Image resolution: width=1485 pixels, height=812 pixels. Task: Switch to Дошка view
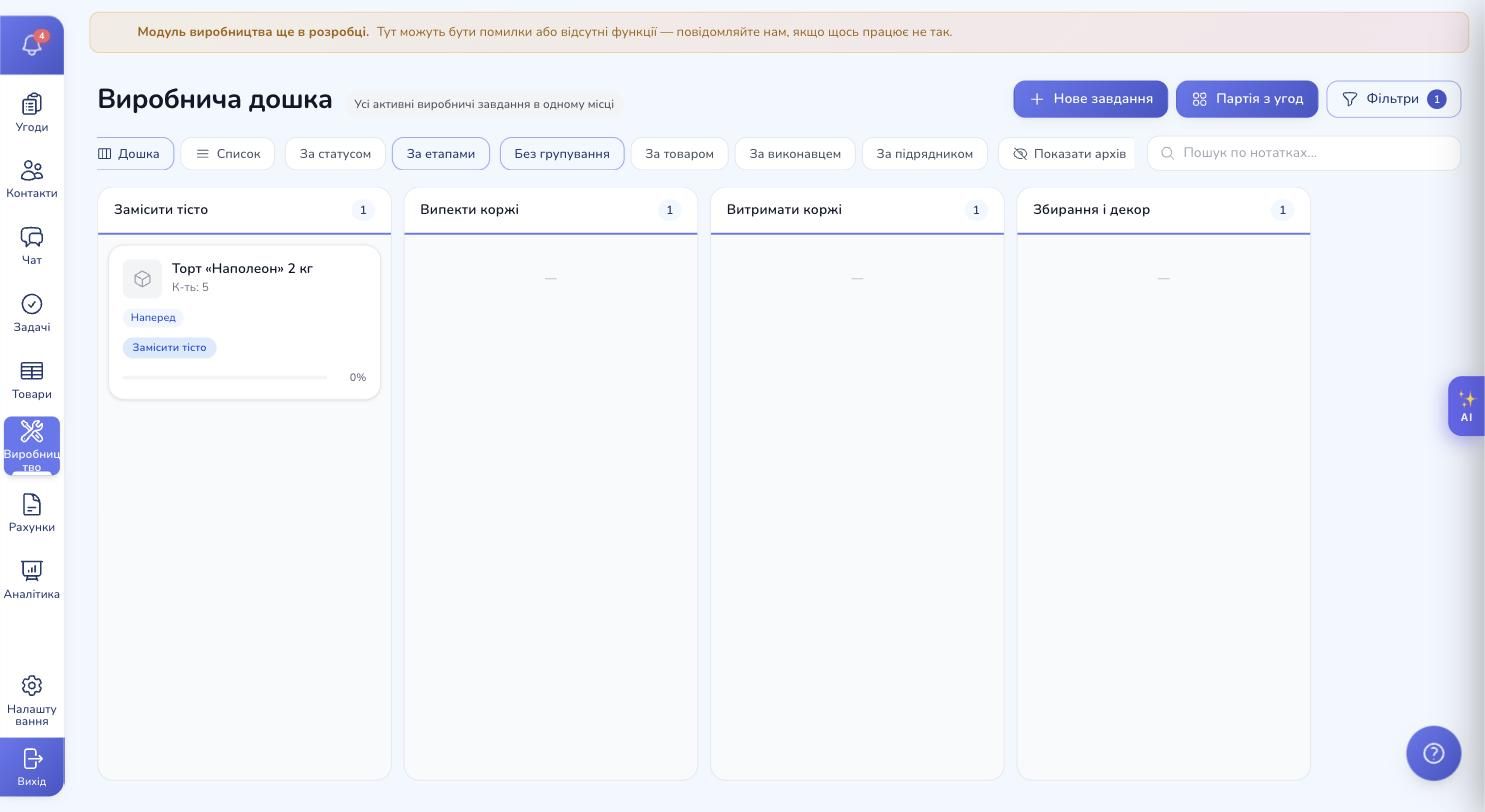tap(134, 154)
